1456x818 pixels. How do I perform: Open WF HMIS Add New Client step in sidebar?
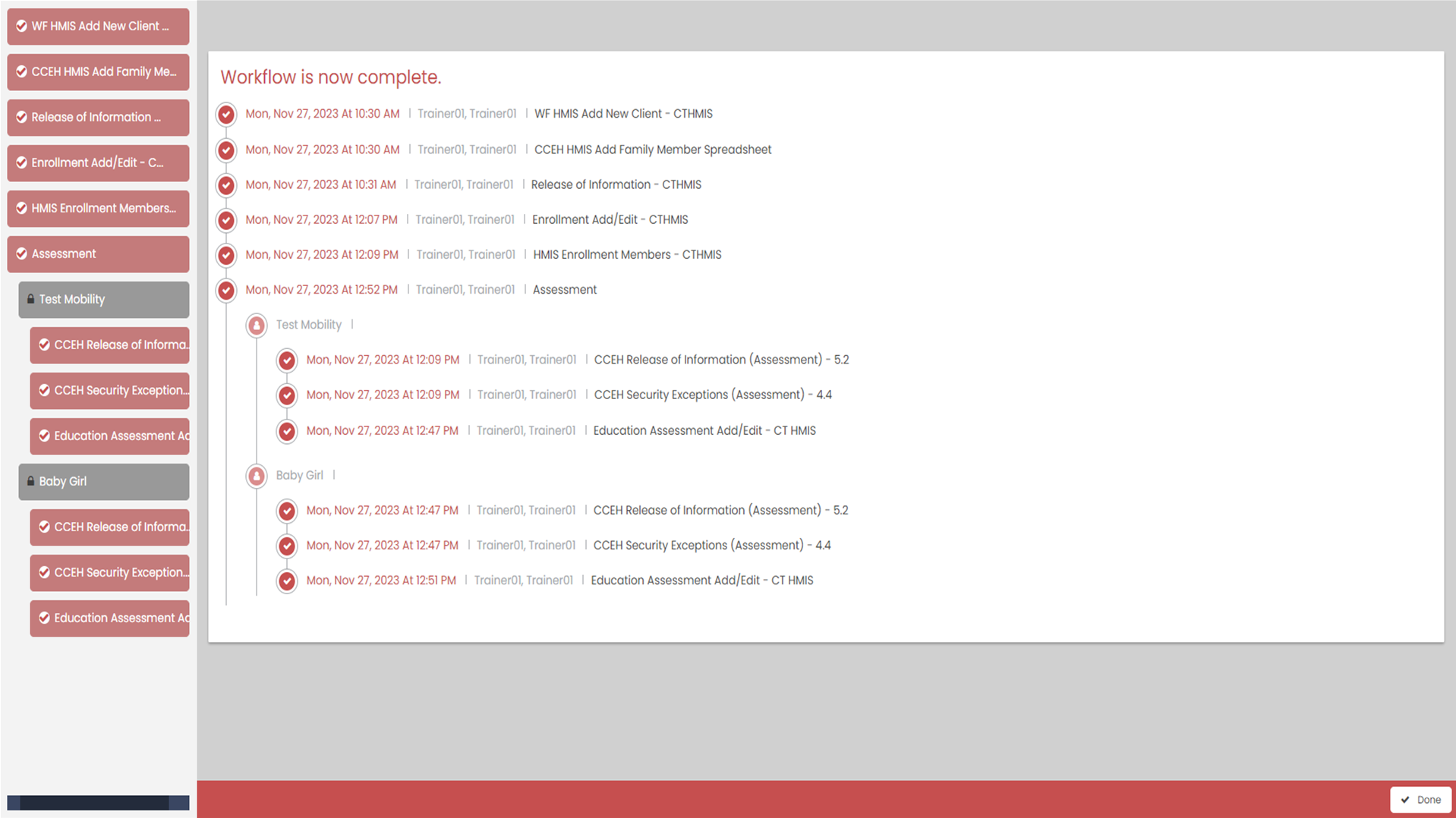click(x=99, y=27)
